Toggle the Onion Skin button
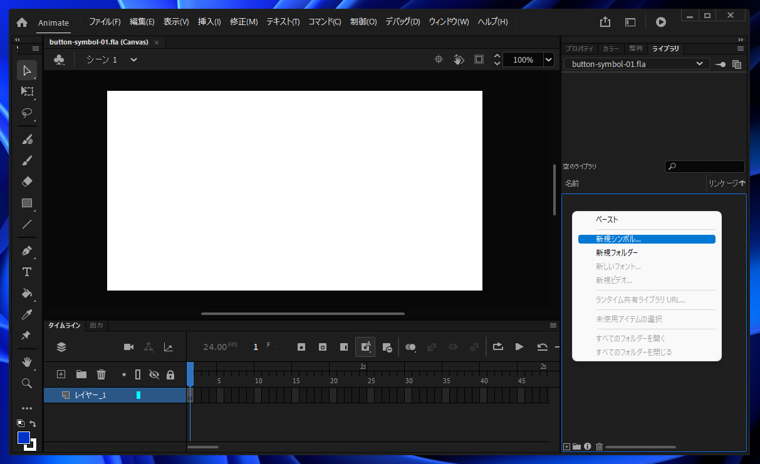 coord(411,347)
